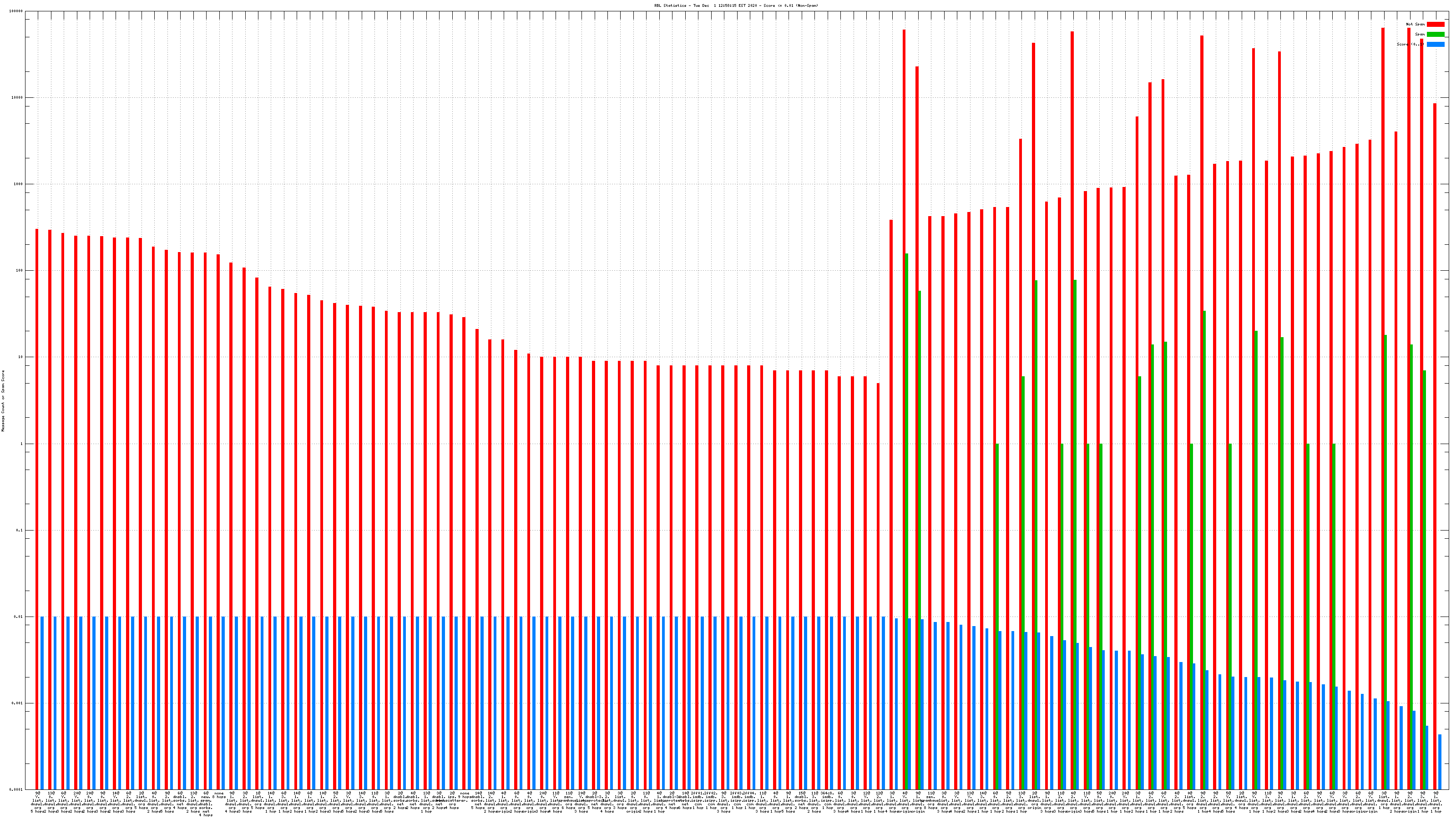
Task: Click the 10 y-axis tick label
Action: click(x=21, y=357)
